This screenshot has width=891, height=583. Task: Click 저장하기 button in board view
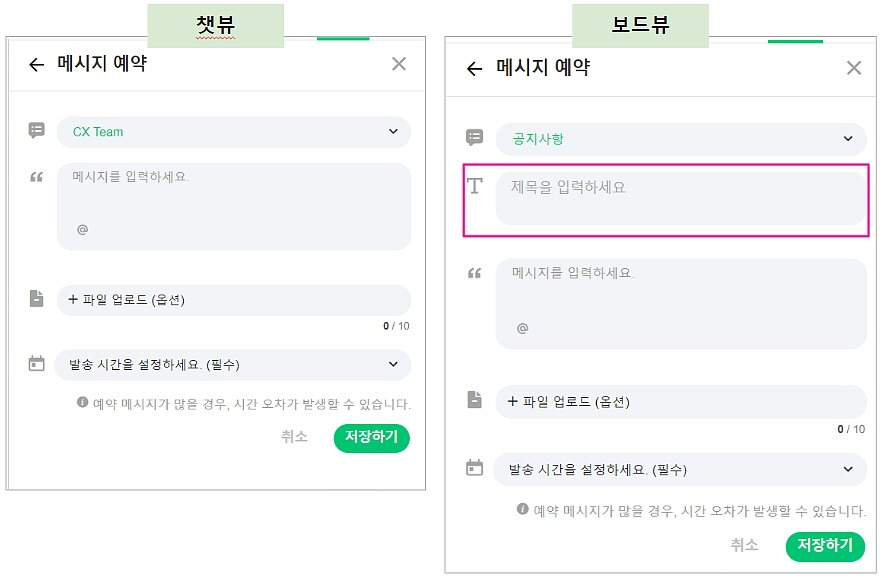pos(825,545)
